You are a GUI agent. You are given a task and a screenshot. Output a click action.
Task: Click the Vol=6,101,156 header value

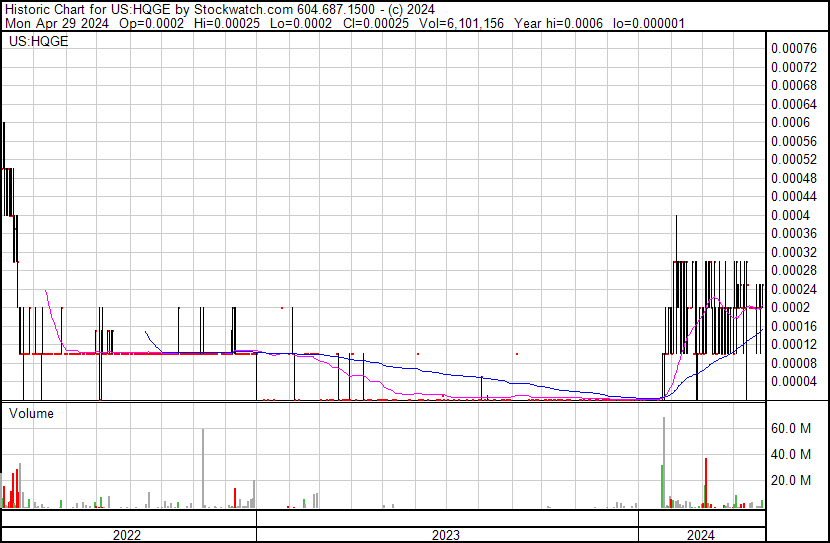coord(461,23)
